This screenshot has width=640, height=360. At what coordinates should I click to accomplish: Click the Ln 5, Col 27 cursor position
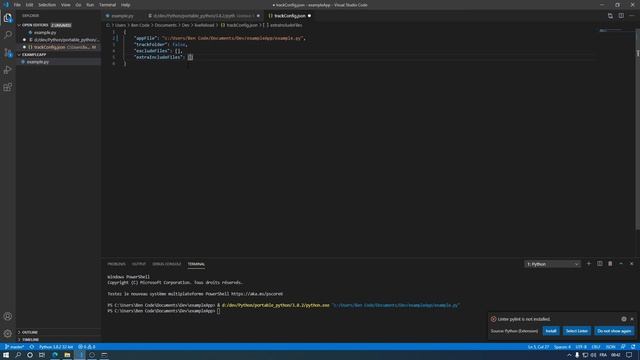pos(538,347)
